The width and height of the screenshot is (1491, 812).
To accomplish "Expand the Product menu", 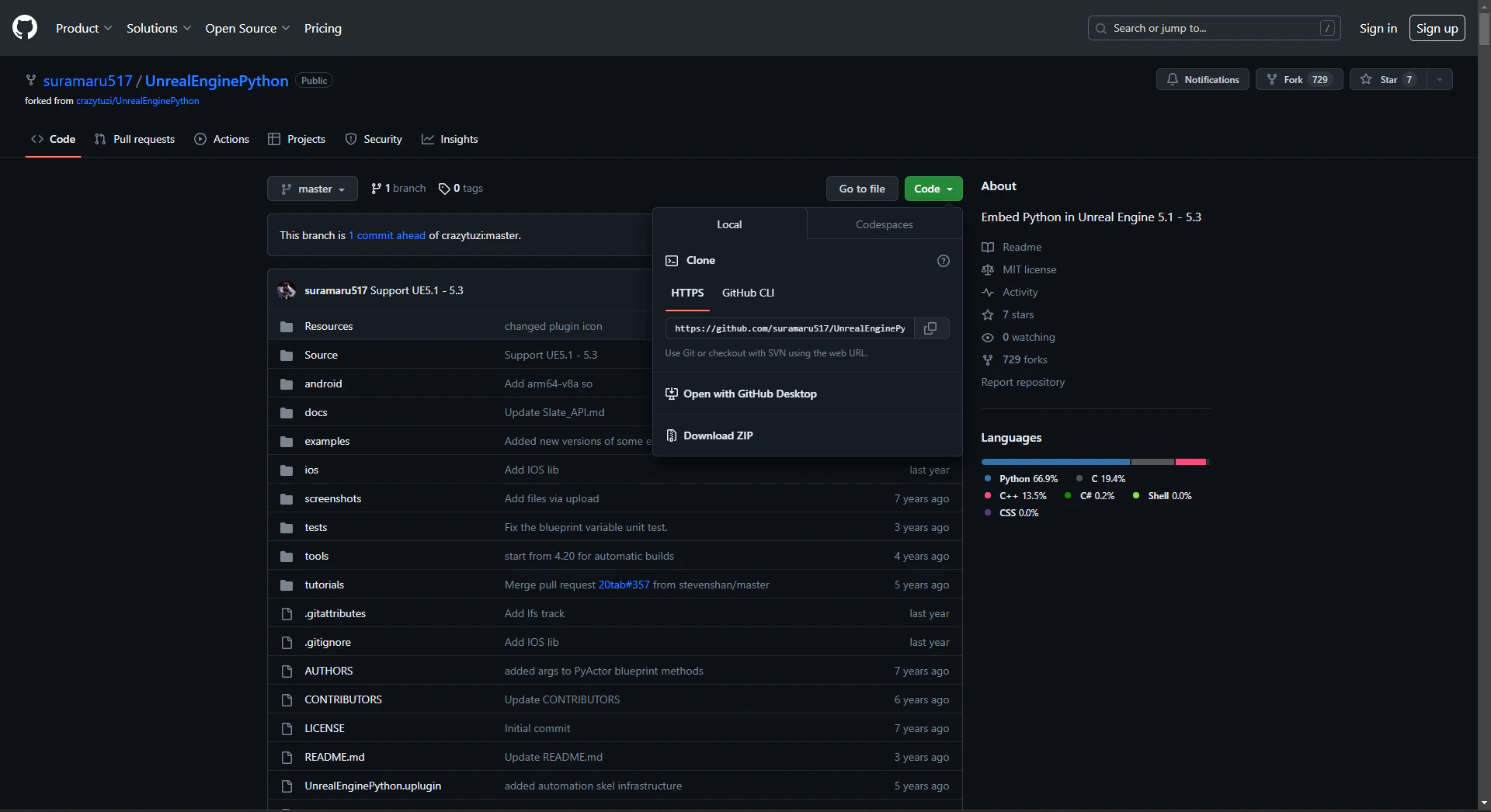I will (84, 28).
